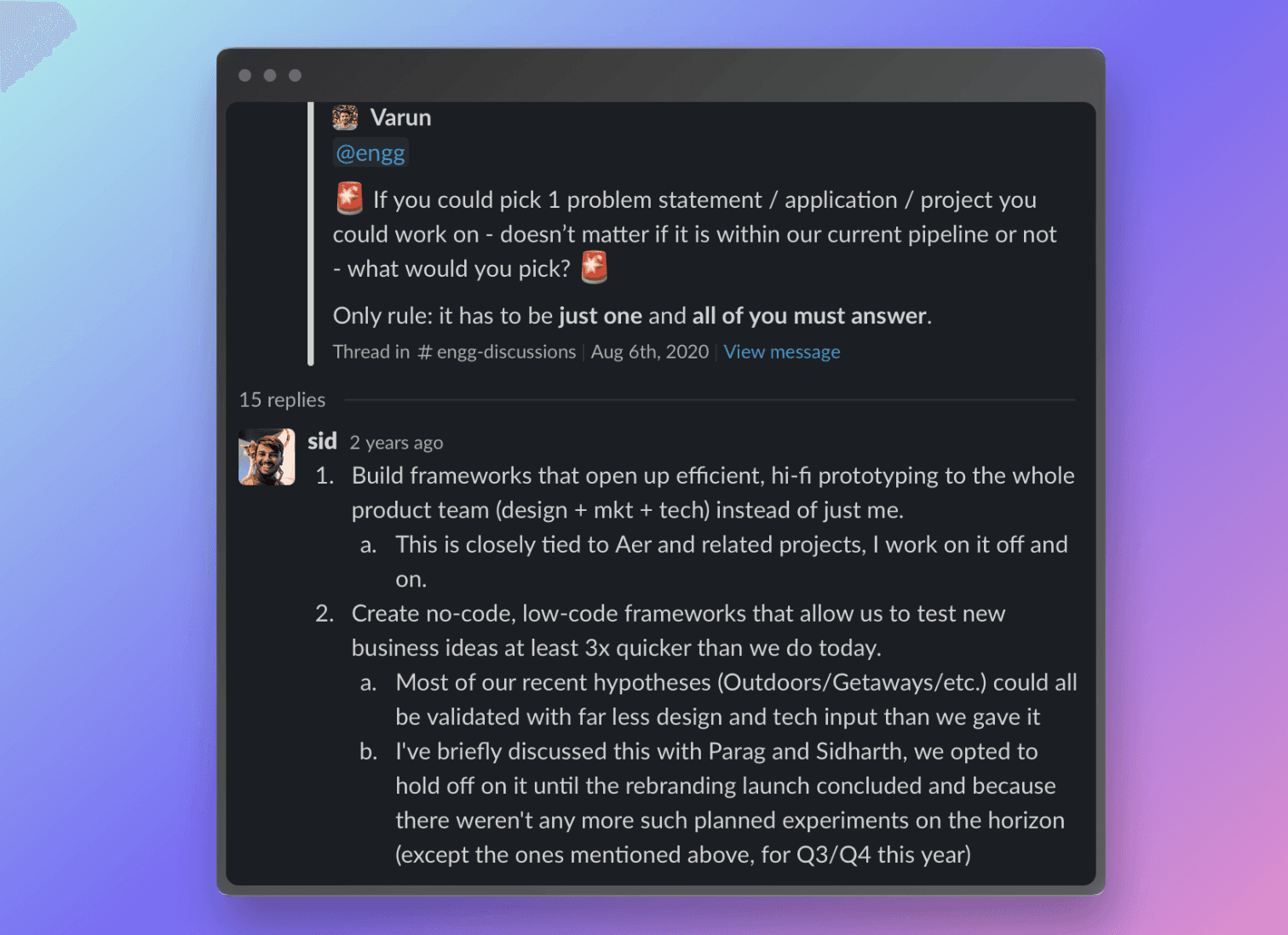Click the "Create no-code, low-code frameworks" list item
1288x935 pixels.
pos(677,614)
